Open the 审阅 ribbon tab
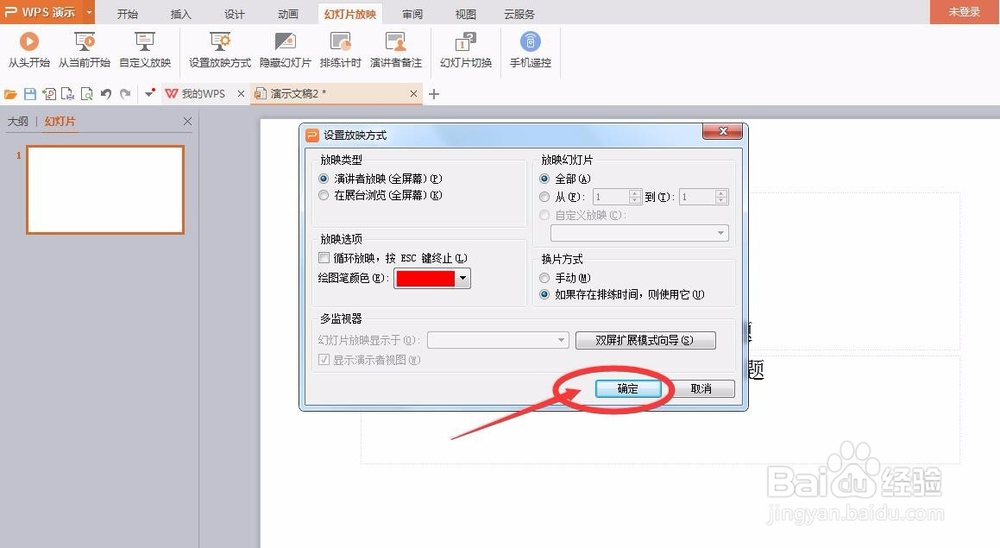The image size is (1000, 548). coord(412,13)
